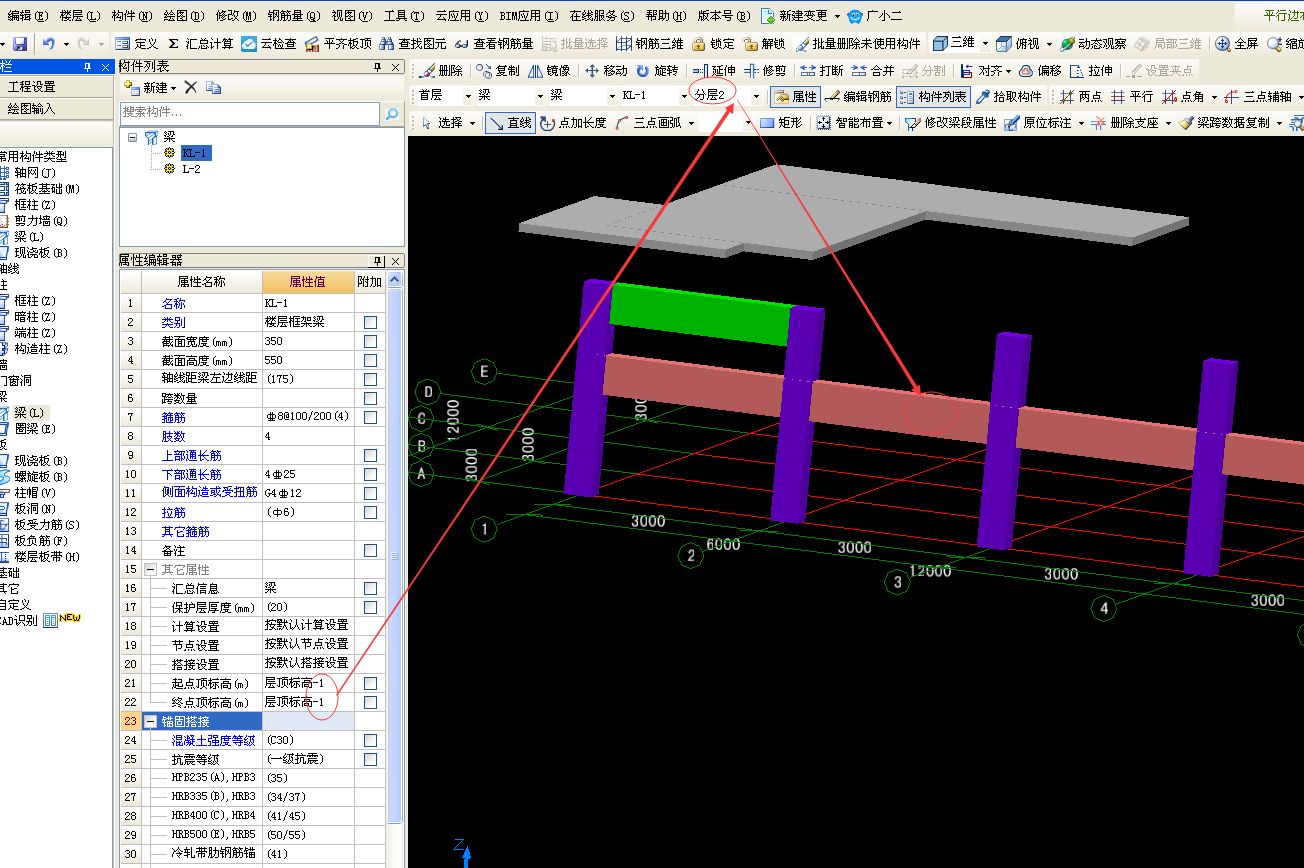The image size is (1304, 868).
Task: Select the 修剪 trim tool
Action: click(x=764, y=71)
